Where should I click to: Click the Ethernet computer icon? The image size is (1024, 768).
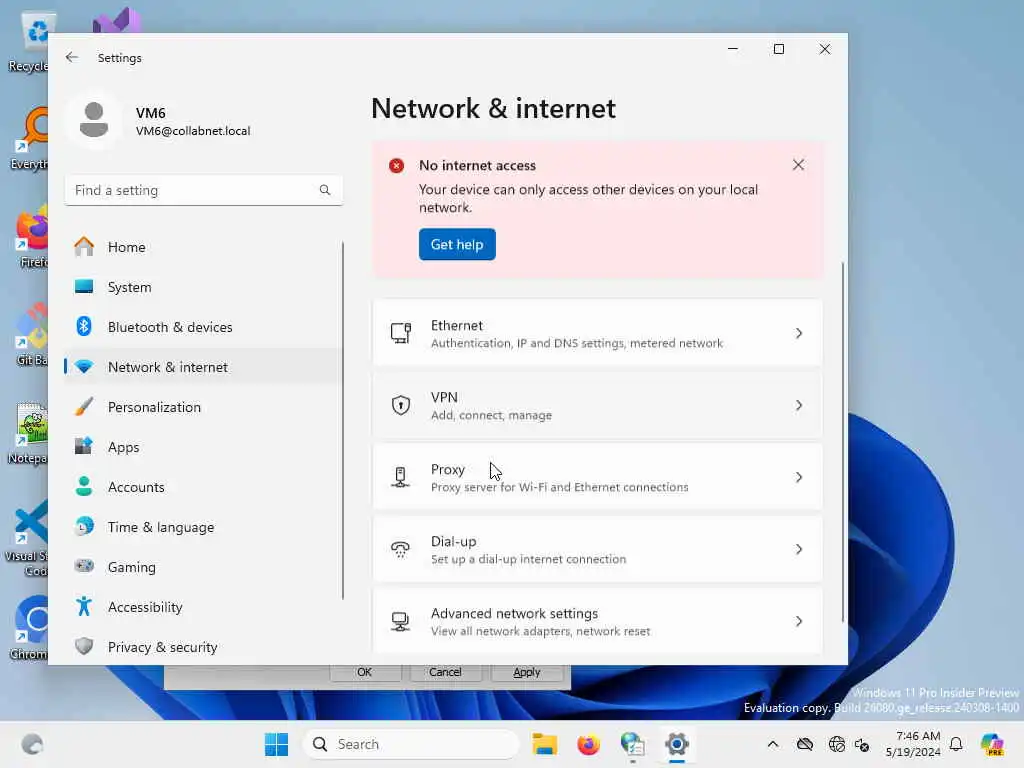pyautogui.click(x=401, y=333)
